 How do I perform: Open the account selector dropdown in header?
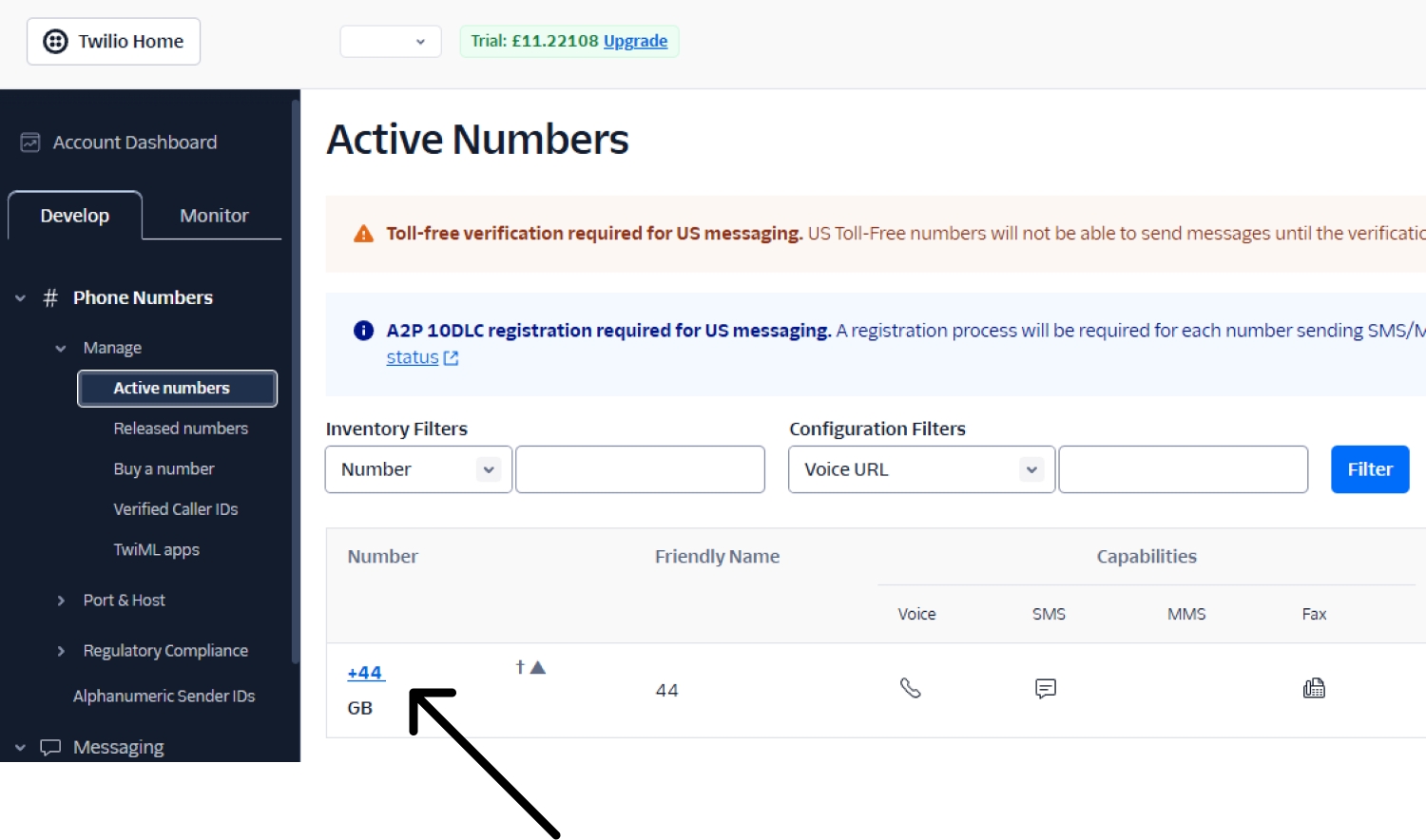coord(391,42)
